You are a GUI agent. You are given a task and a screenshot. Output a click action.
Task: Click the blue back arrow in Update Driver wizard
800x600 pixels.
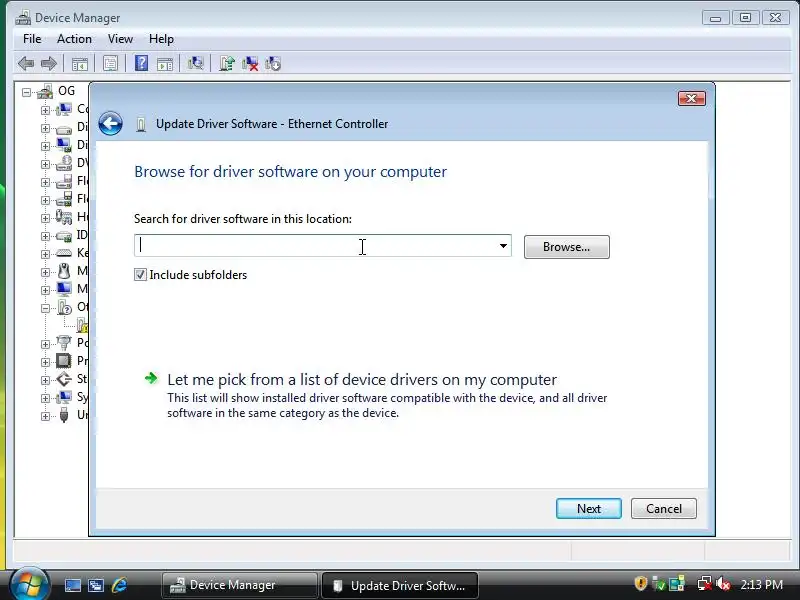[110, 123]
